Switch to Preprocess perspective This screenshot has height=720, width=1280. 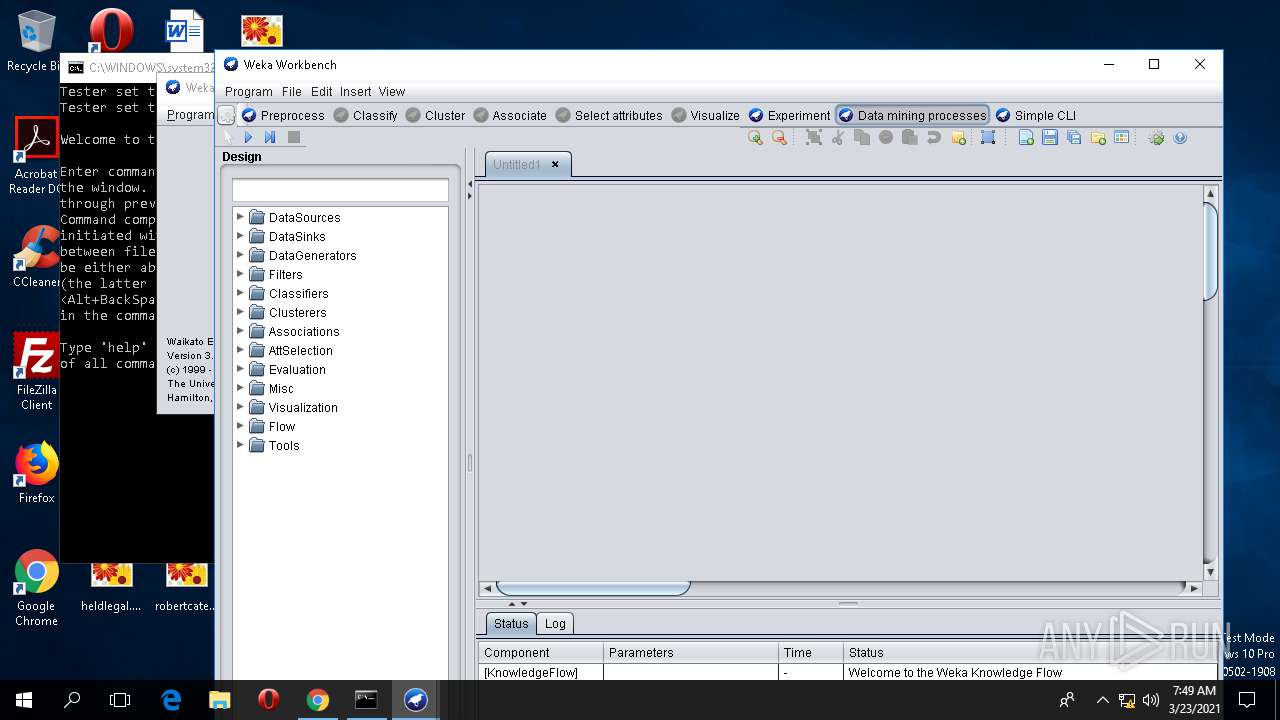283,115
